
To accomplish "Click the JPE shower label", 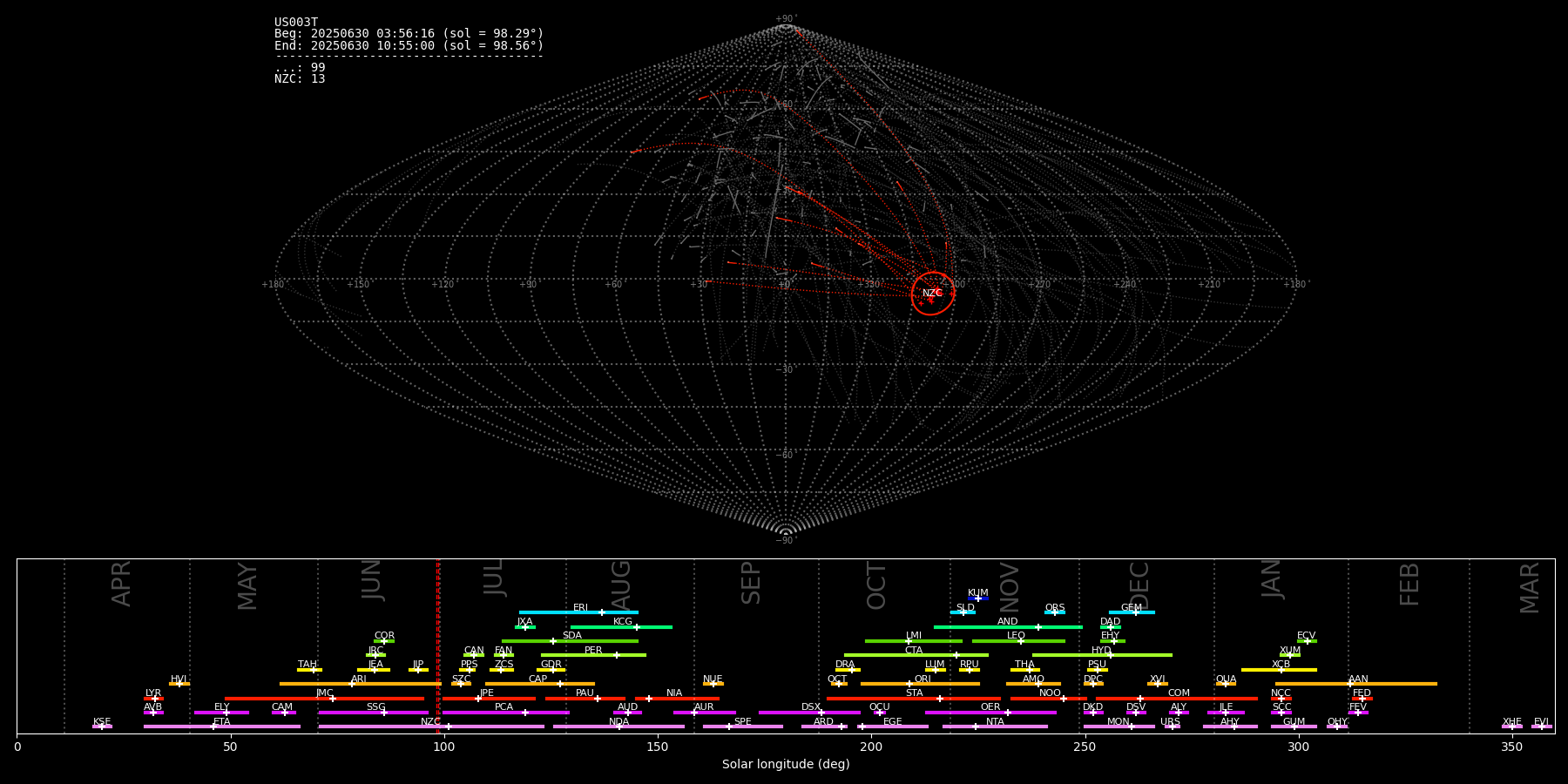I will click(487, 693).
